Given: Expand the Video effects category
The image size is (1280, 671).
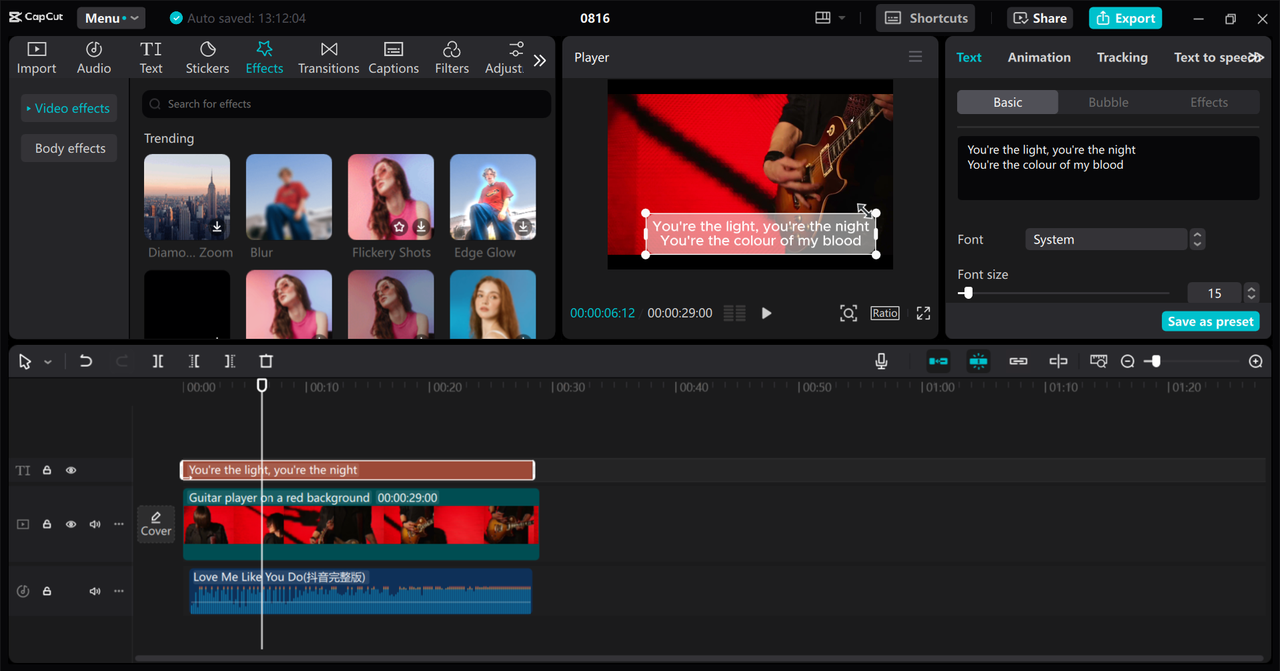Looking at the screenshot, I should pyautogui.click(x=68, y=108).
